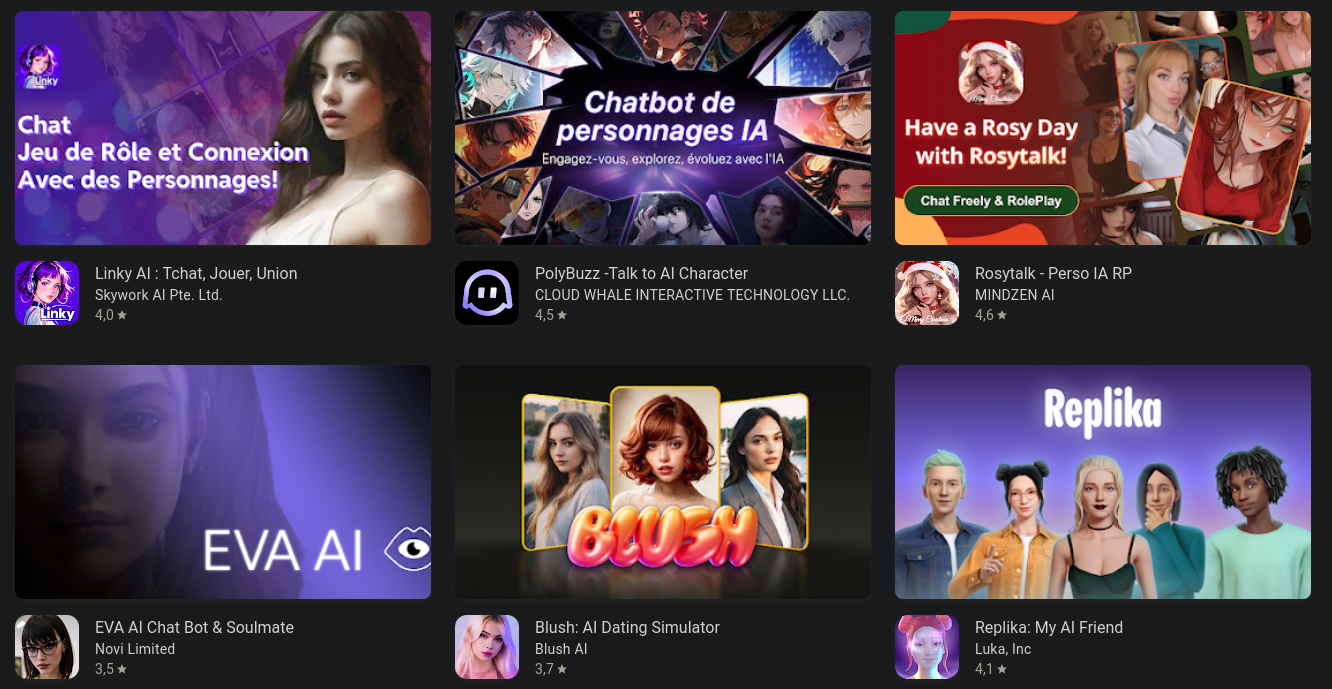Screen dimensions: 1332x689
Task: Click the Linky logo badge in banner
Action: tap(40, 66)
